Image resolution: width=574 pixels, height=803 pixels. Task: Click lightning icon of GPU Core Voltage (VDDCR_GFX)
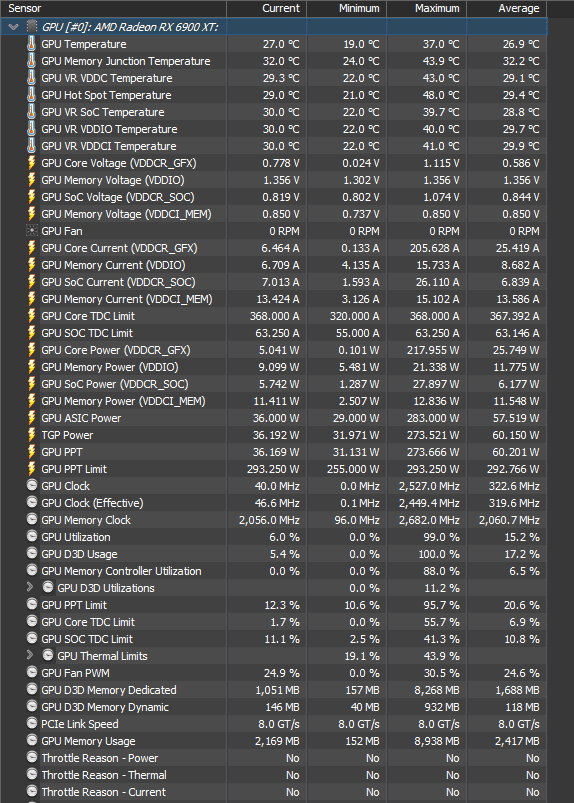tap(32, 163)
